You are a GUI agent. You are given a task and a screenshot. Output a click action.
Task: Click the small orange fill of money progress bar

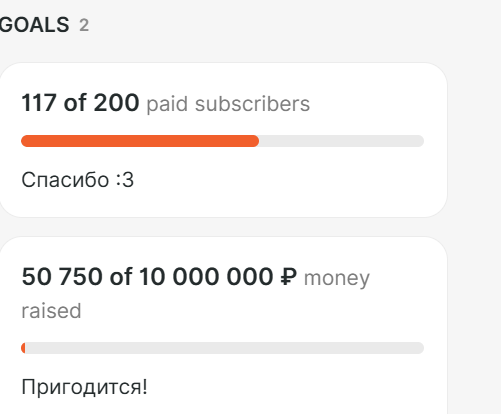click(23, 348)
